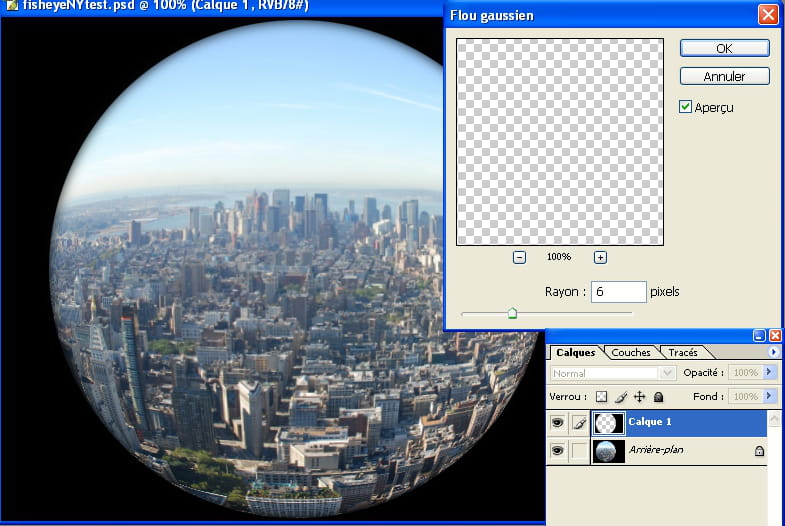Screen dimensions: 785x526
Task: Close the layers palette
Action: (x=775, y=335)
